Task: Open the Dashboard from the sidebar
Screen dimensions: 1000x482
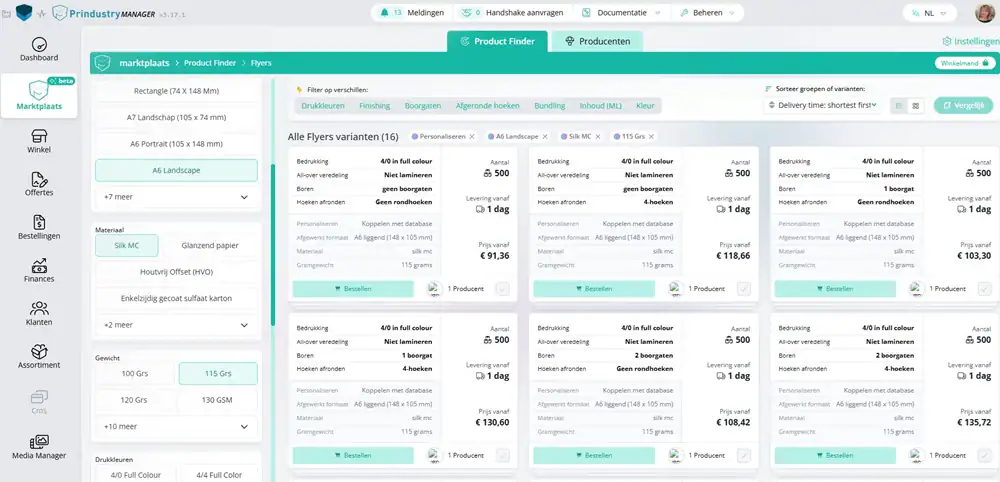Action: tap(39, 50)
